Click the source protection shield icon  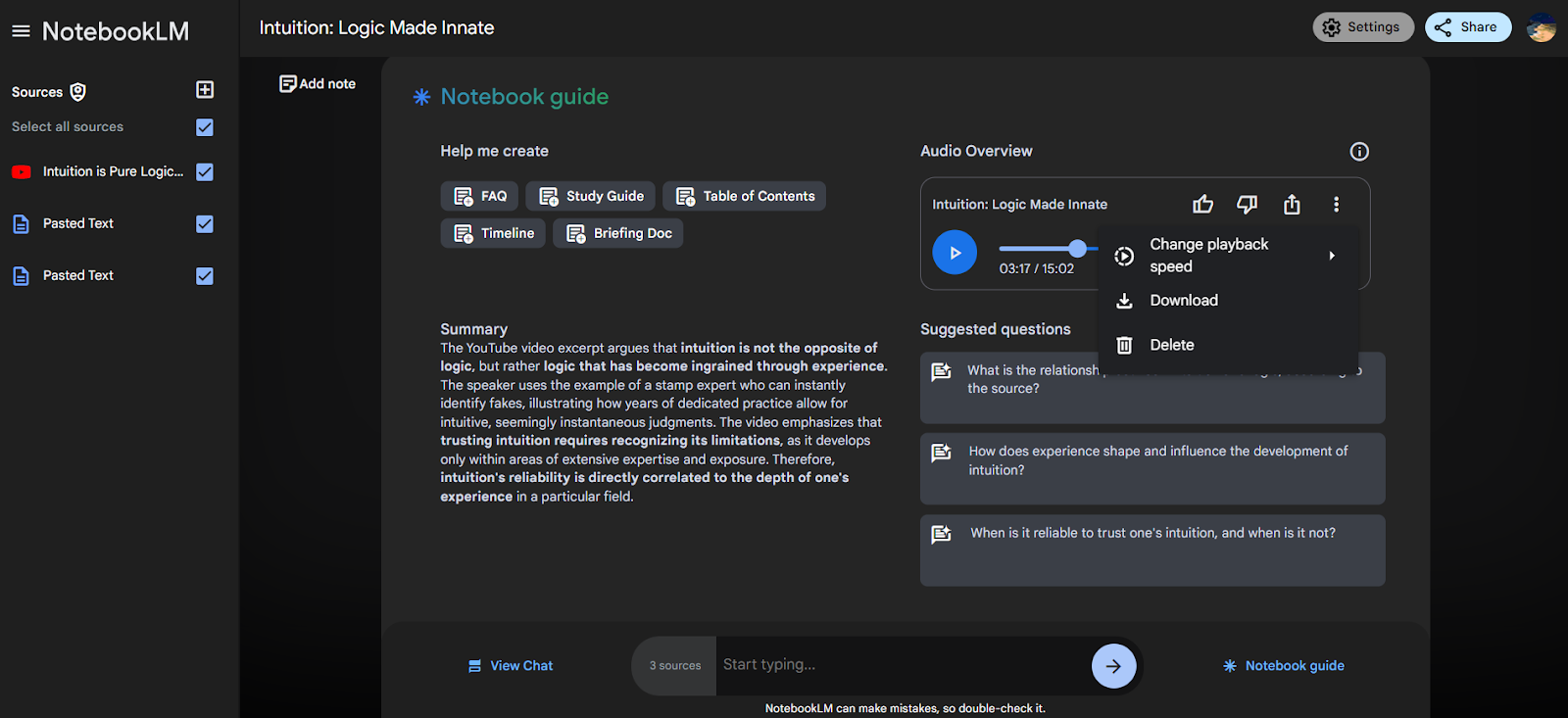(78, 92)
